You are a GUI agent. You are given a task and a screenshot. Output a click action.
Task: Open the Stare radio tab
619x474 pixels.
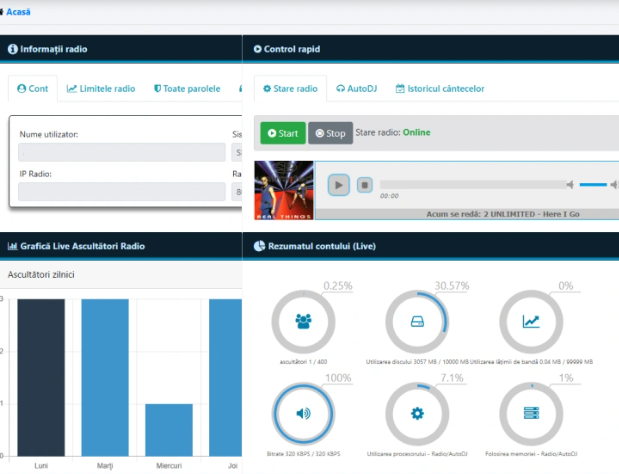tap(290, 89)
